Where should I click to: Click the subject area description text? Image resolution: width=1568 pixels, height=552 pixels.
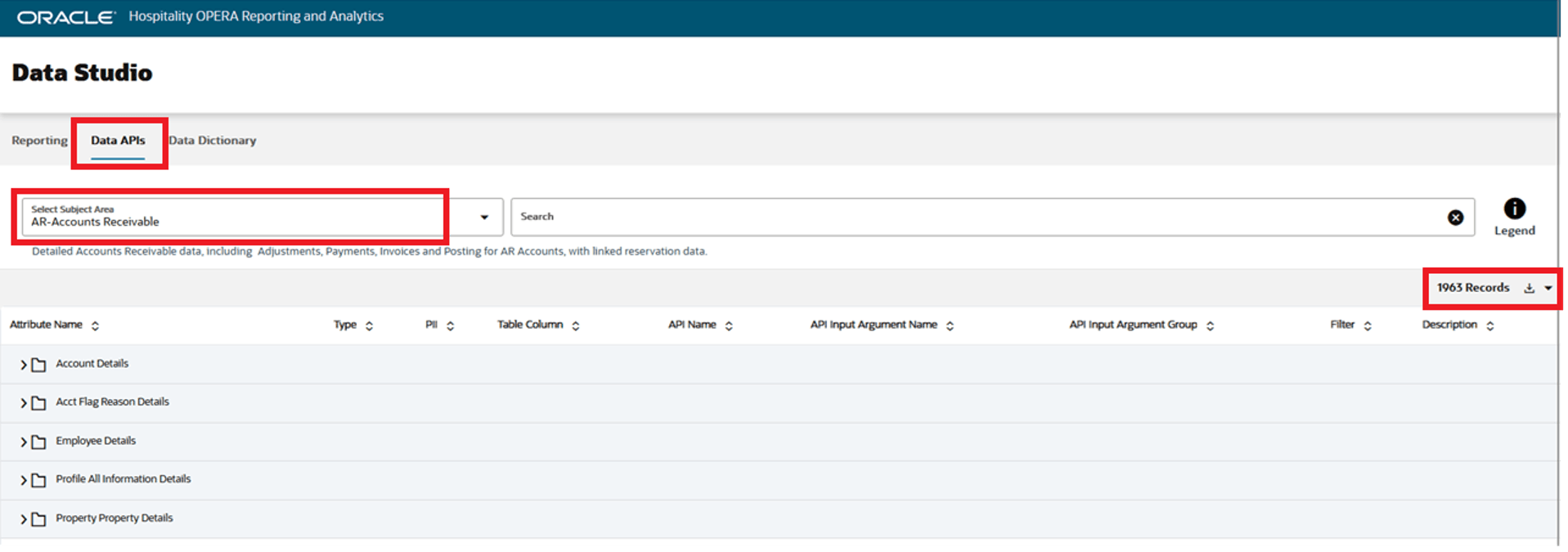coord(370,252)
